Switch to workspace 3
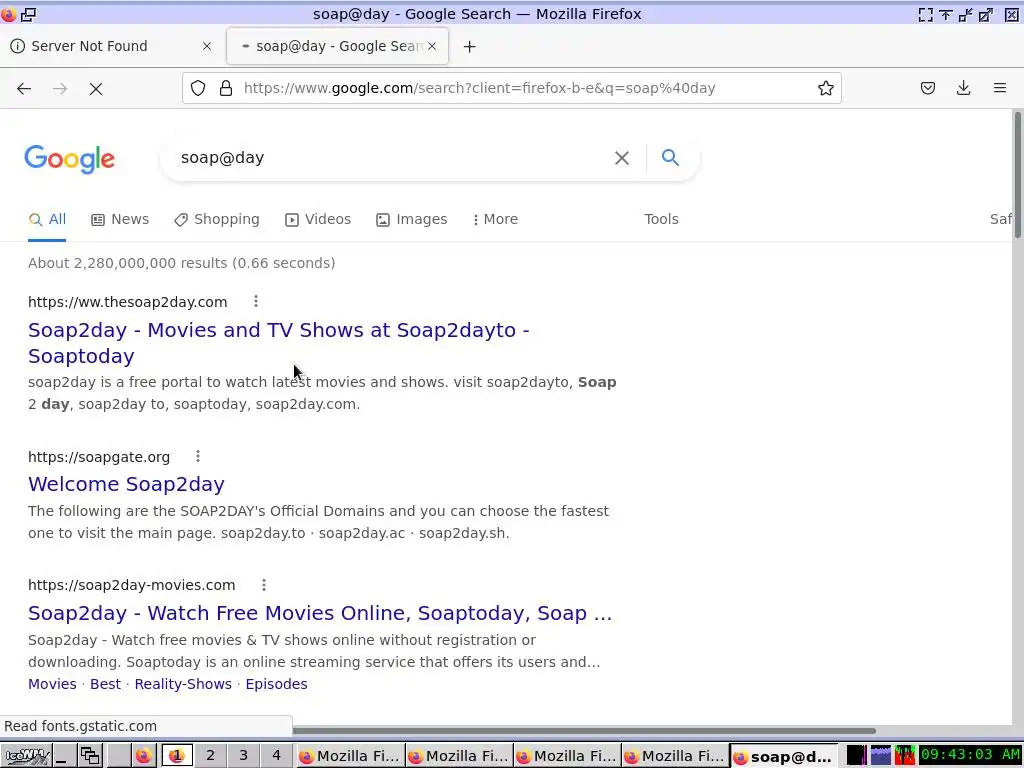Image resolution: width=1024 pixels, height=768 pixels. (244, 756)
